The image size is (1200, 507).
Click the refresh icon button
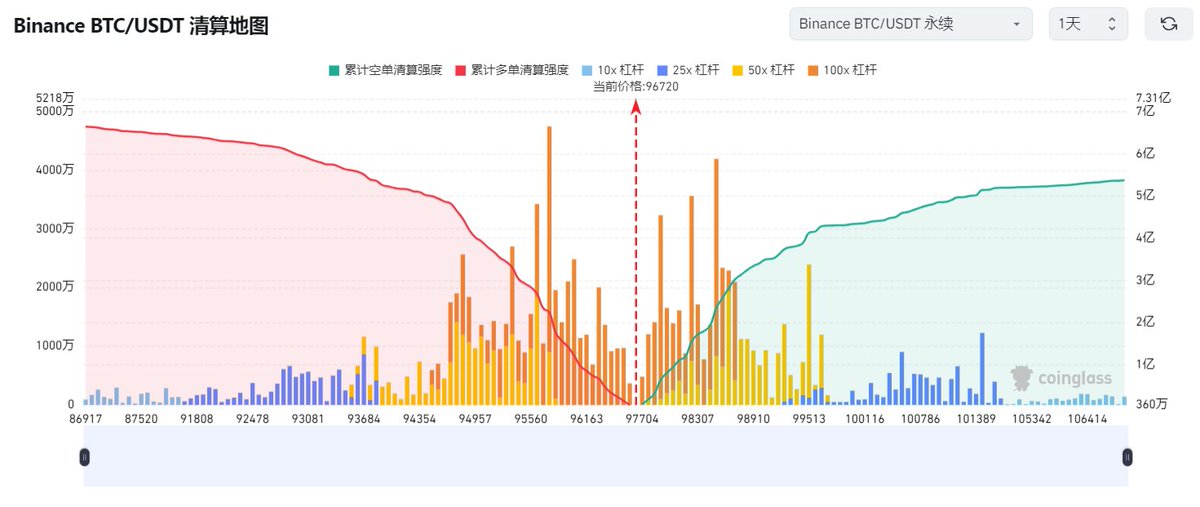pos(1168,24)
